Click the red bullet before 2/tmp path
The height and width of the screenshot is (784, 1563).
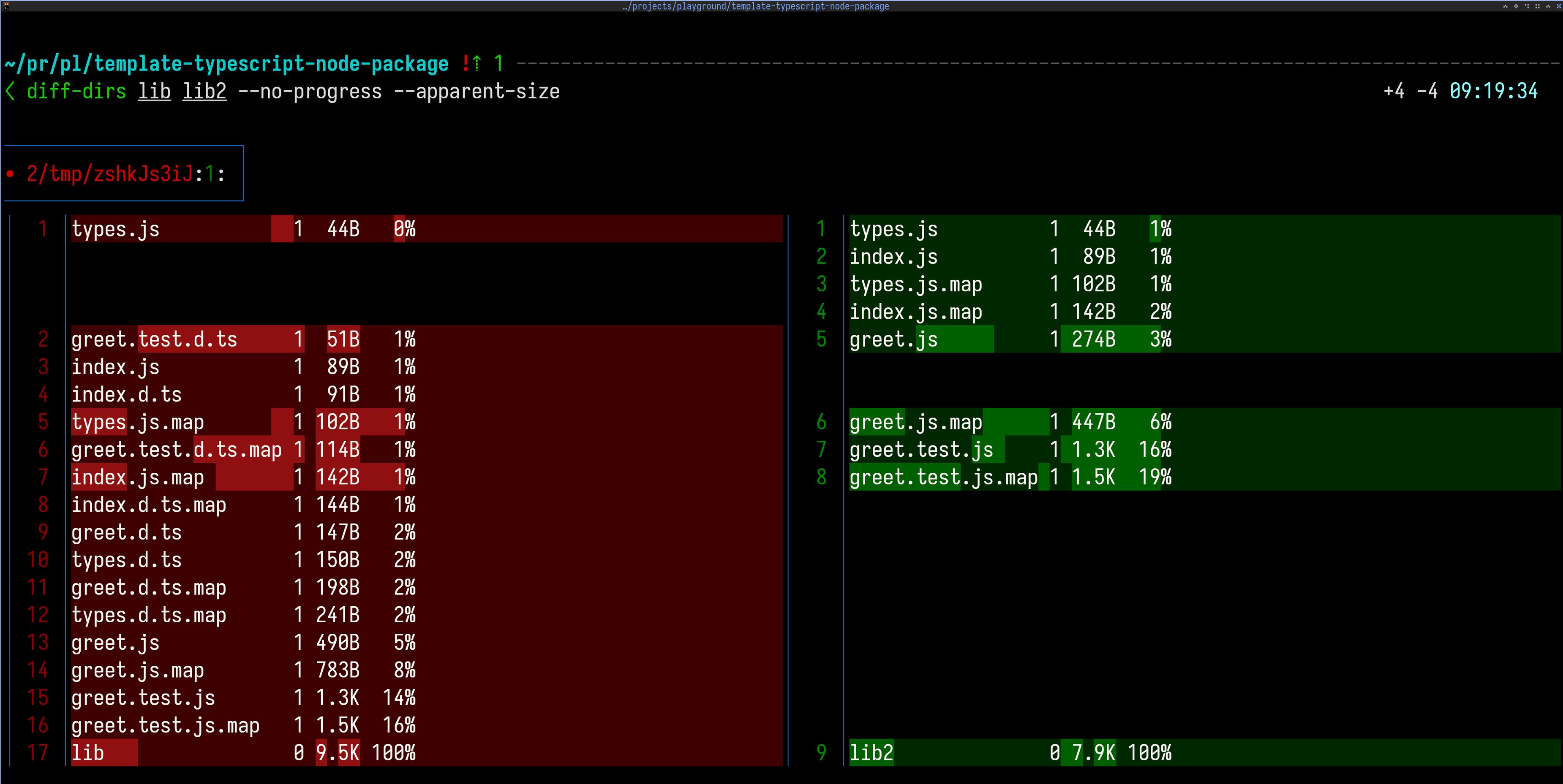coord(10,175)
